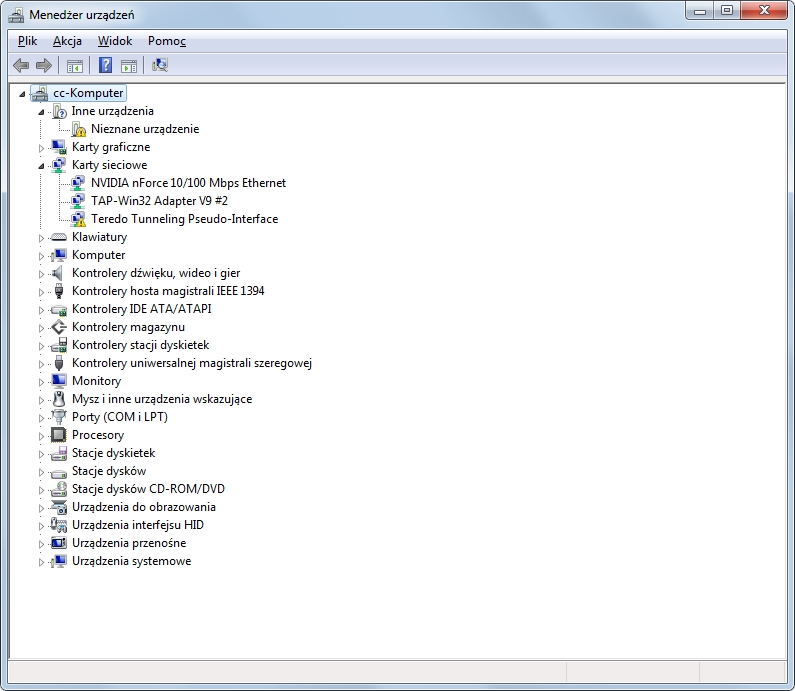Click the TAP-Win32 Adapter V9 icon
The height and width of the screenshot is (691, 795).
(x=78, y=201)
